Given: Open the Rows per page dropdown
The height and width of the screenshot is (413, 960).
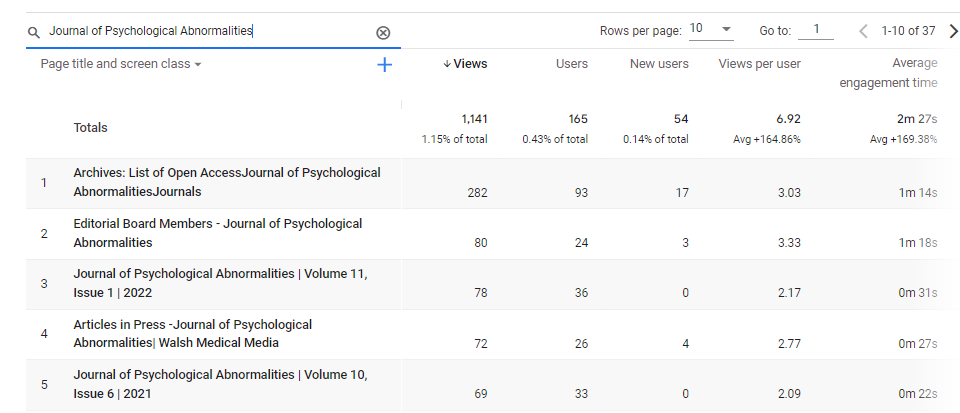Looking at the screenshot, I should (711, 29).
